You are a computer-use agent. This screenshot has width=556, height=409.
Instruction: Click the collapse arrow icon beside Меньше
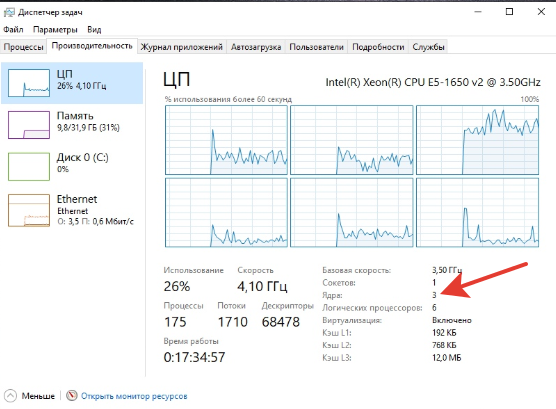[x=10, y=396]
